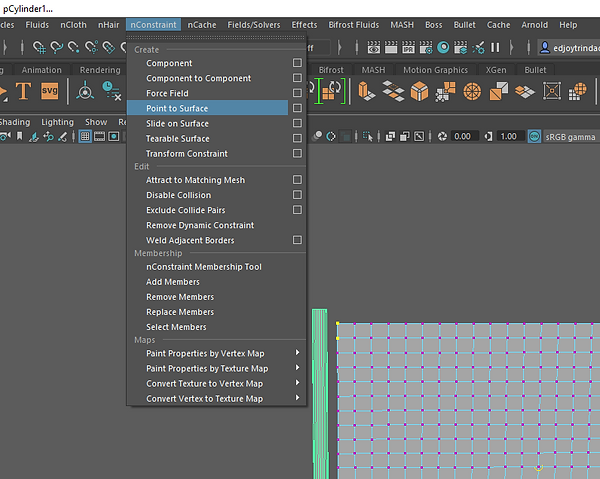The height and width of the screenshot is (479, 600).
Task: Open Point to Surface option box
Action: coord(297,108)
